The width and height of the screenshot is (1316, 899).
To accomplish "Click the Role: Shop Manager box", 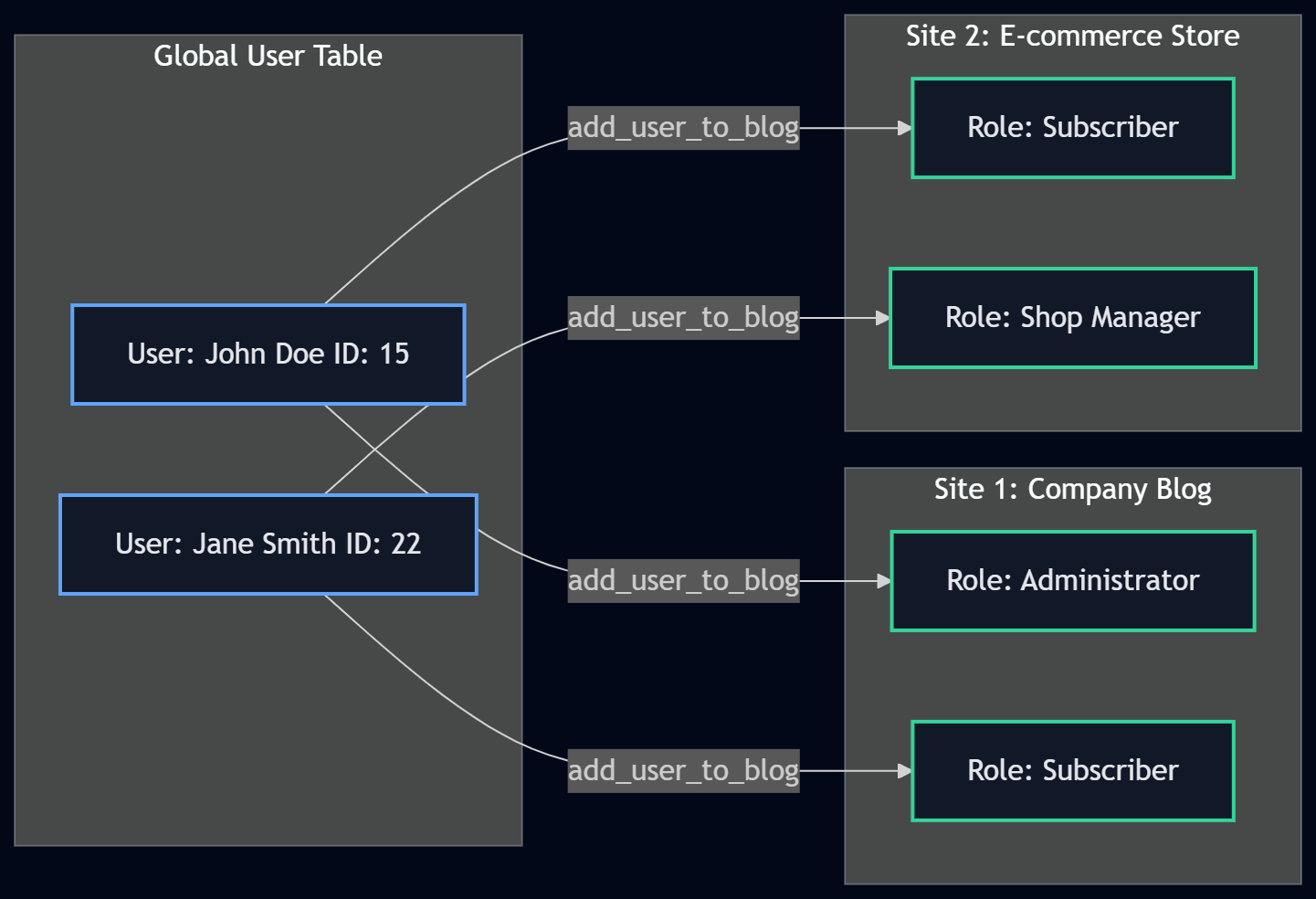I will click(1071, 317).
